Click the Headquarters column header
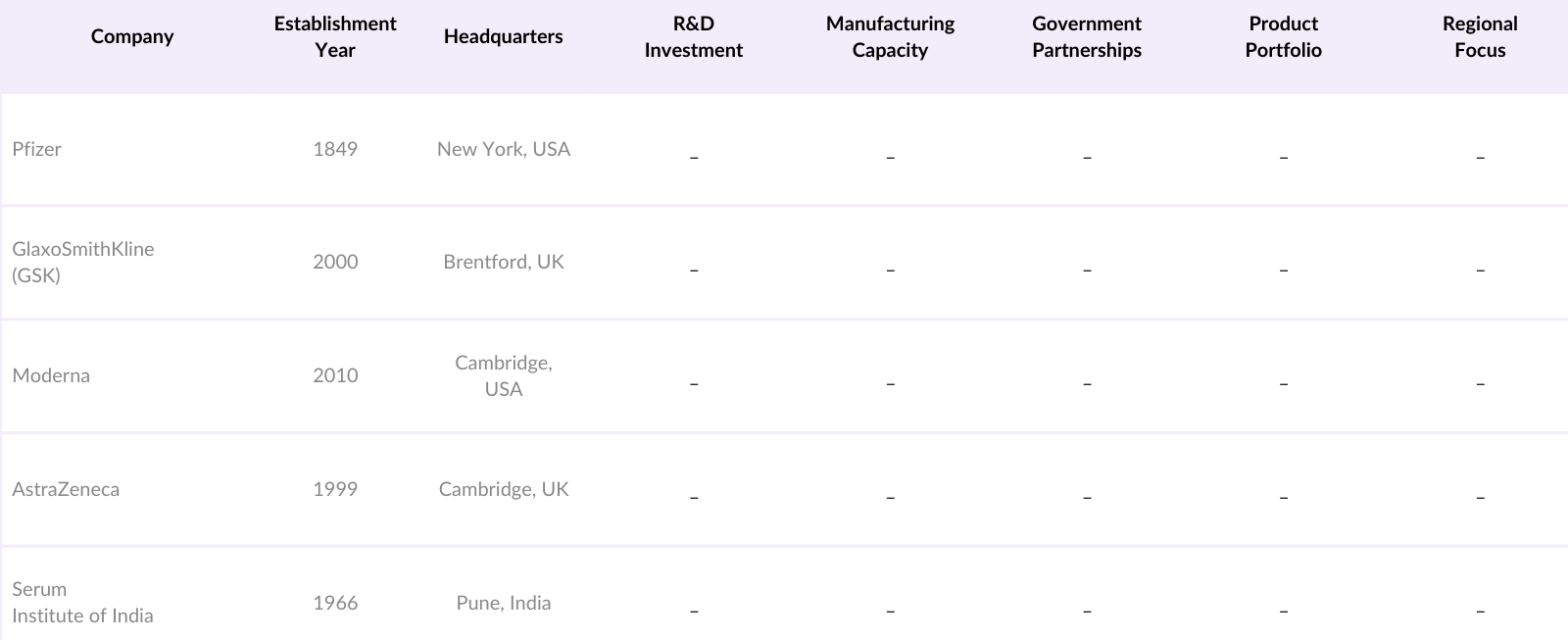This screenshot has height=640, width=1568. click(x=503, y=37)
